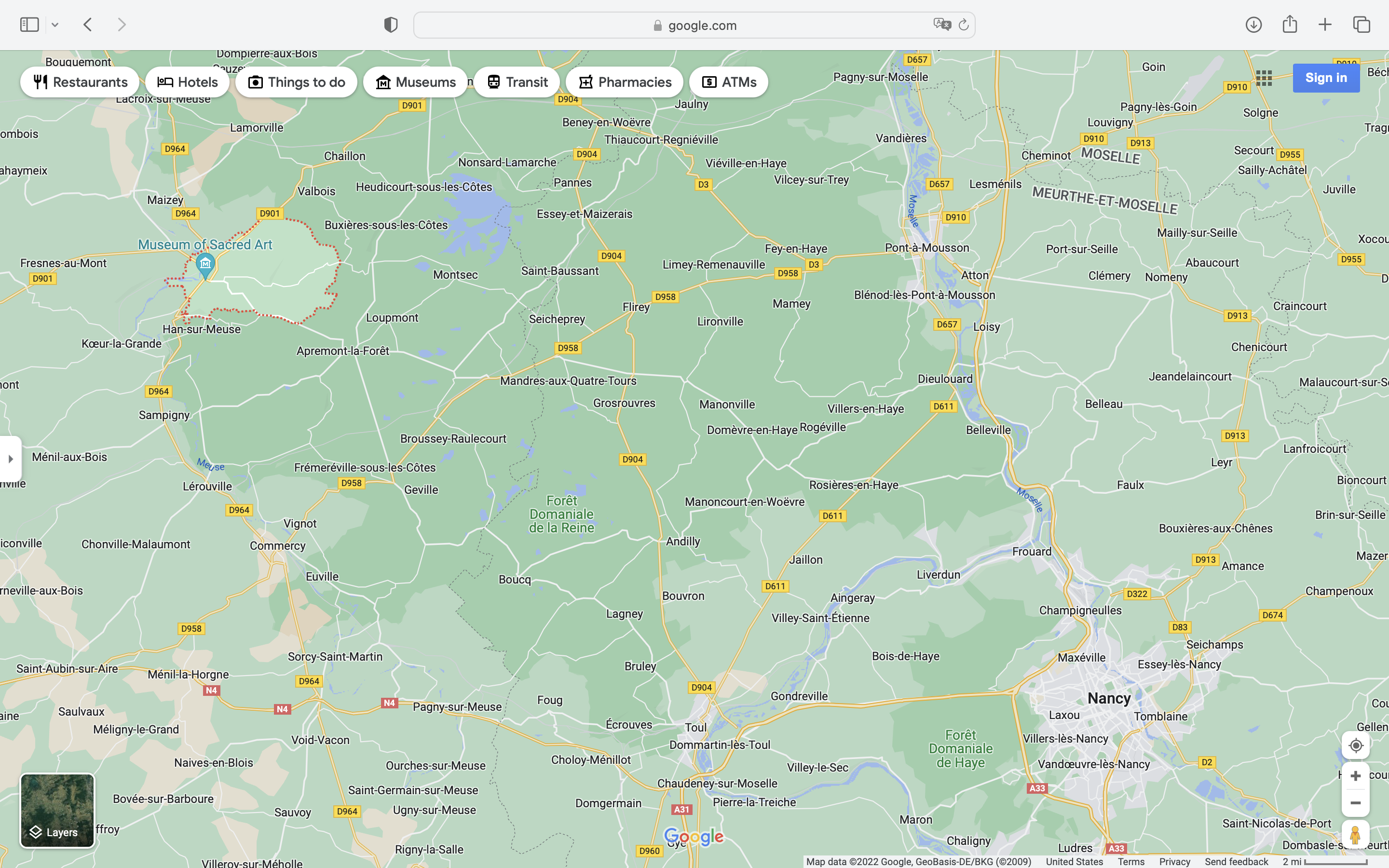Expand the collapsed side panel arrow
Screen dimensions: 1389x868
(10, 459)
